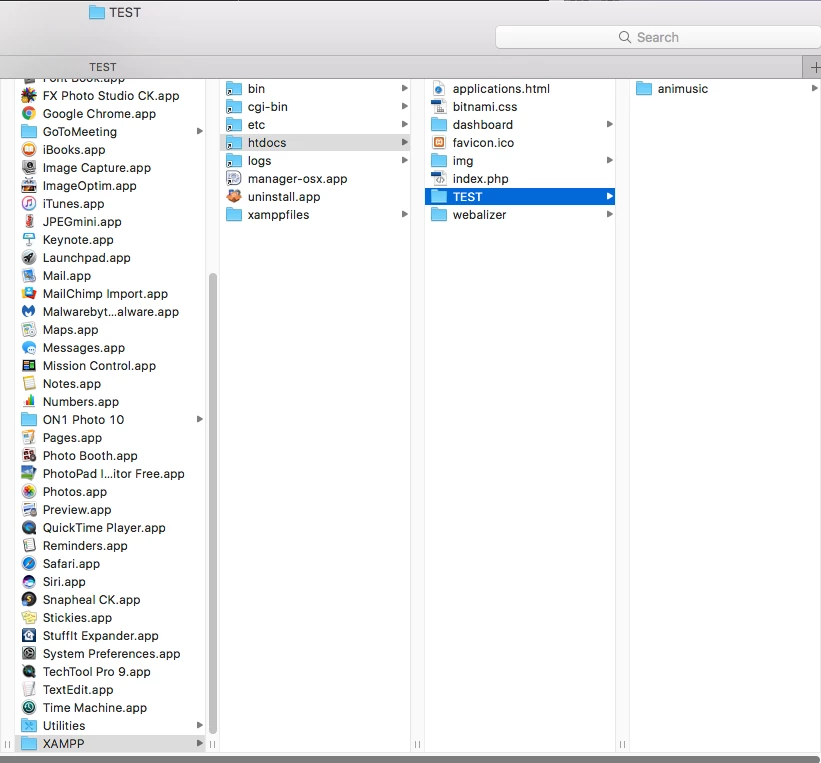
Task: Select the img folder
Action: coord(520,161)
